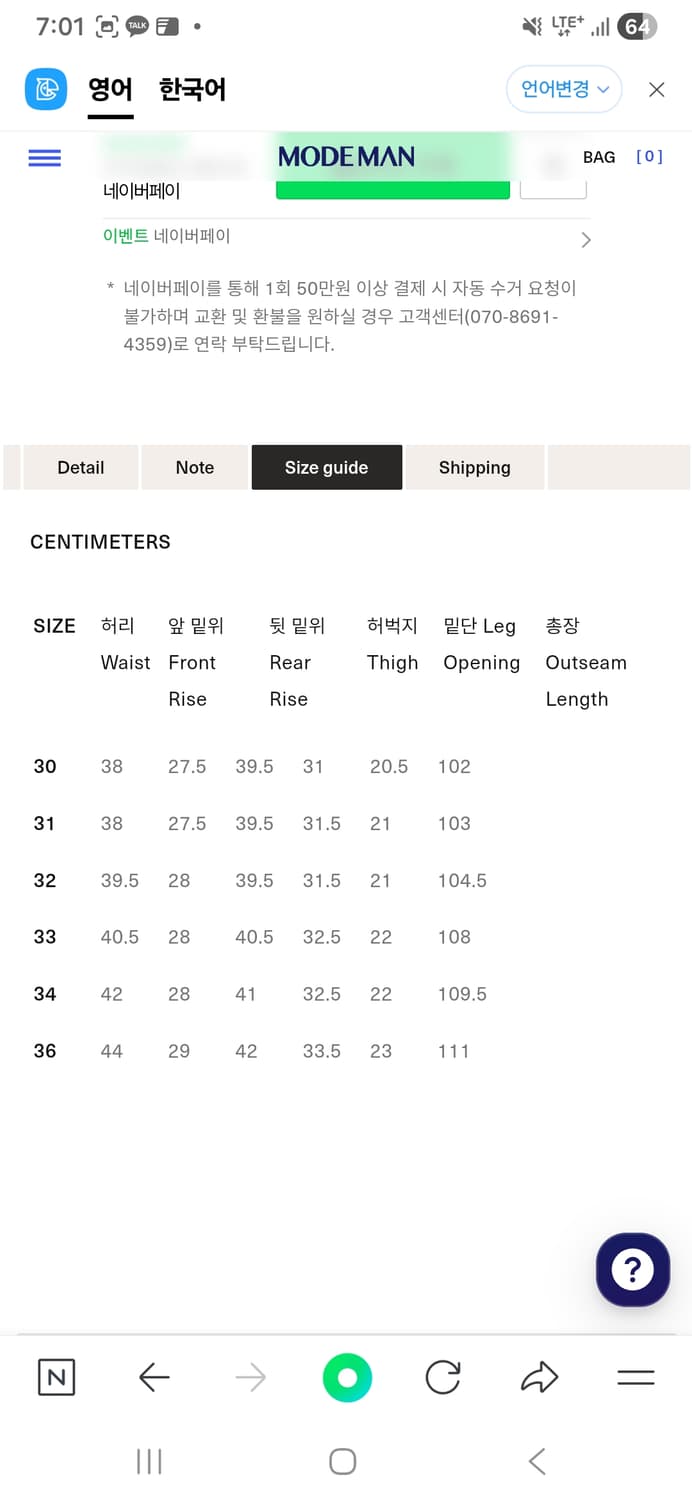Tap the floating help question mark icon
This screenshot has height=1500, width=692.
point(632,1269)
